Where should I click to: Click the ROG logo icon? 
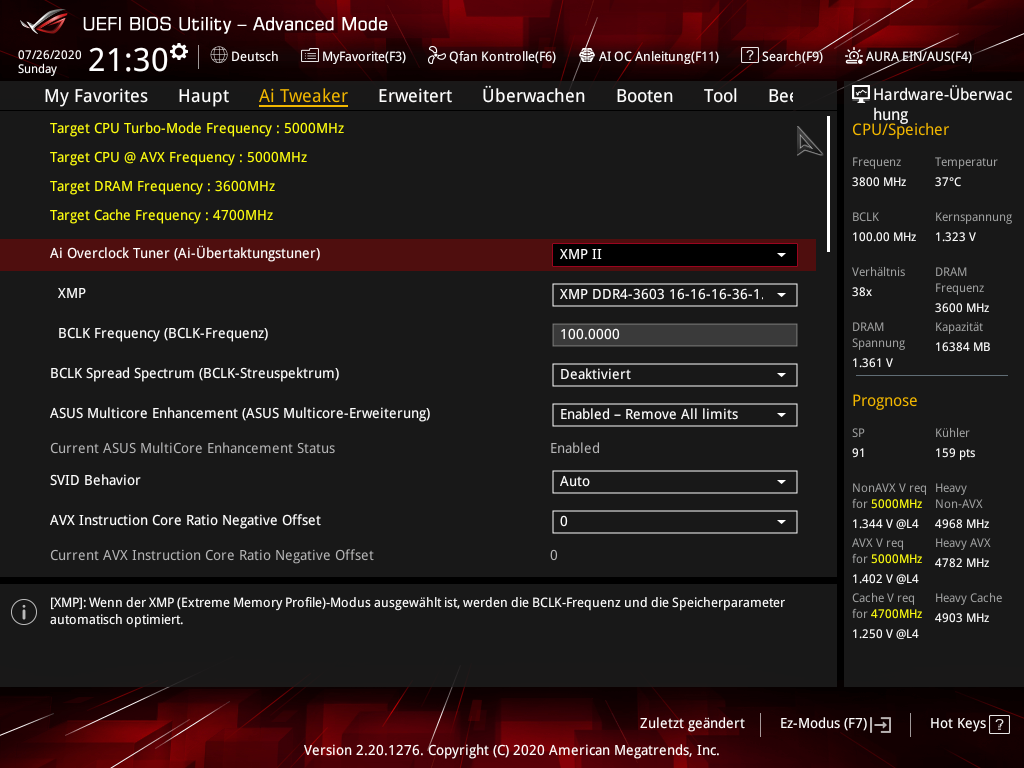pyautogui.click(x=44, y=23)
